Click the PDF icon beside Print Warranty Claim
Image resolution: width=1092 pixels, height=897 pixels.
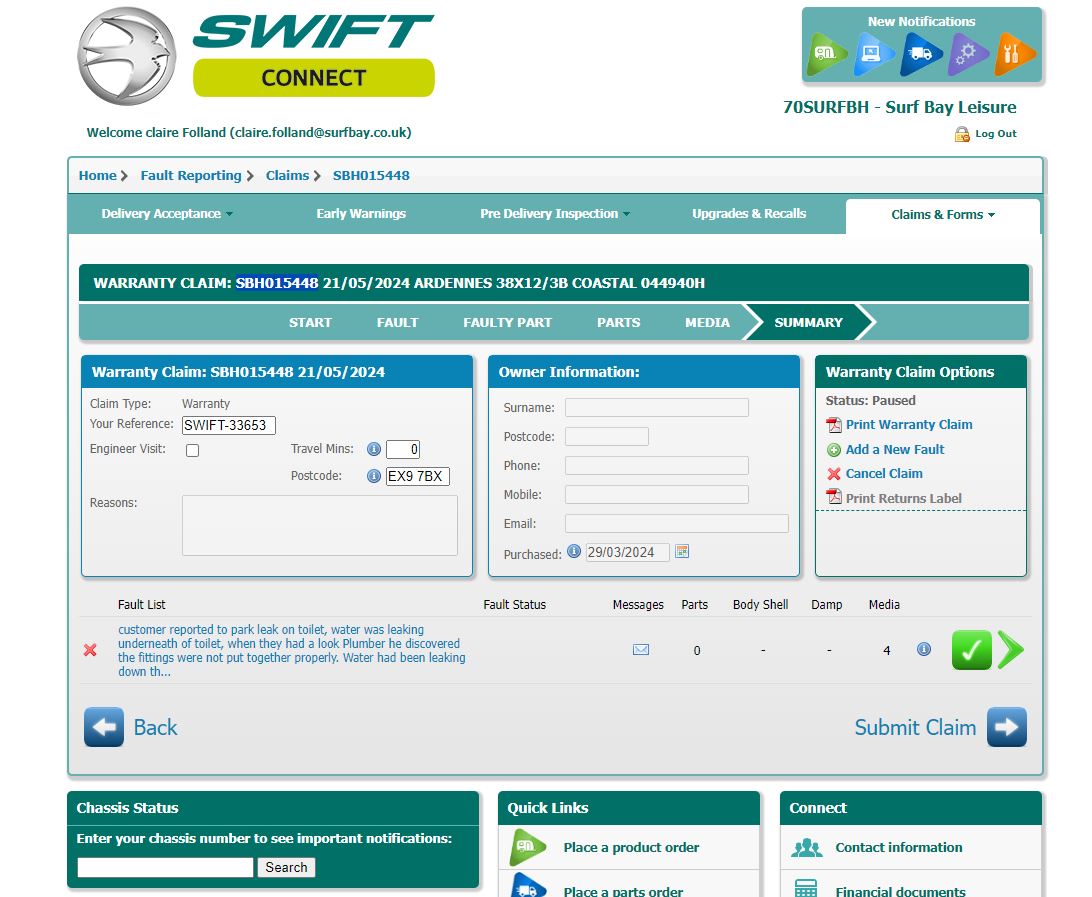pos(834,425)
